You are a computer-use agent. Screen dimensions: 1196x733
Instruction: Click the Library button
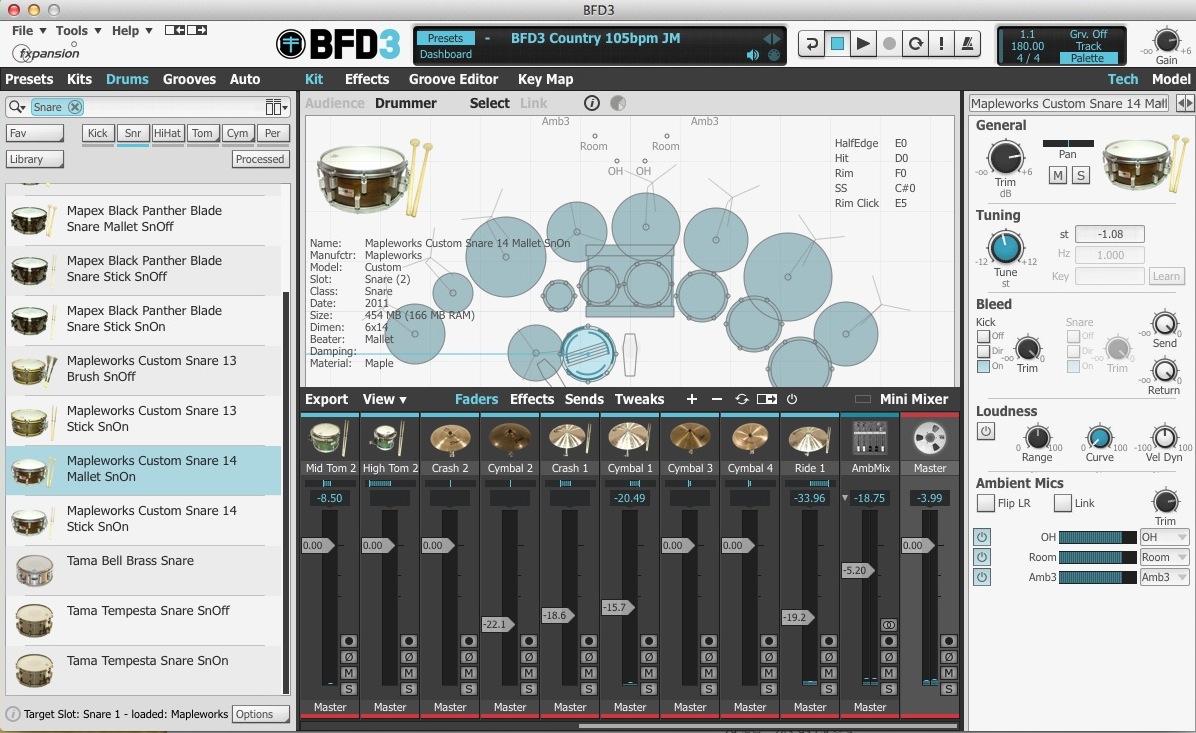pyautogui.click(x=35, y=159)
